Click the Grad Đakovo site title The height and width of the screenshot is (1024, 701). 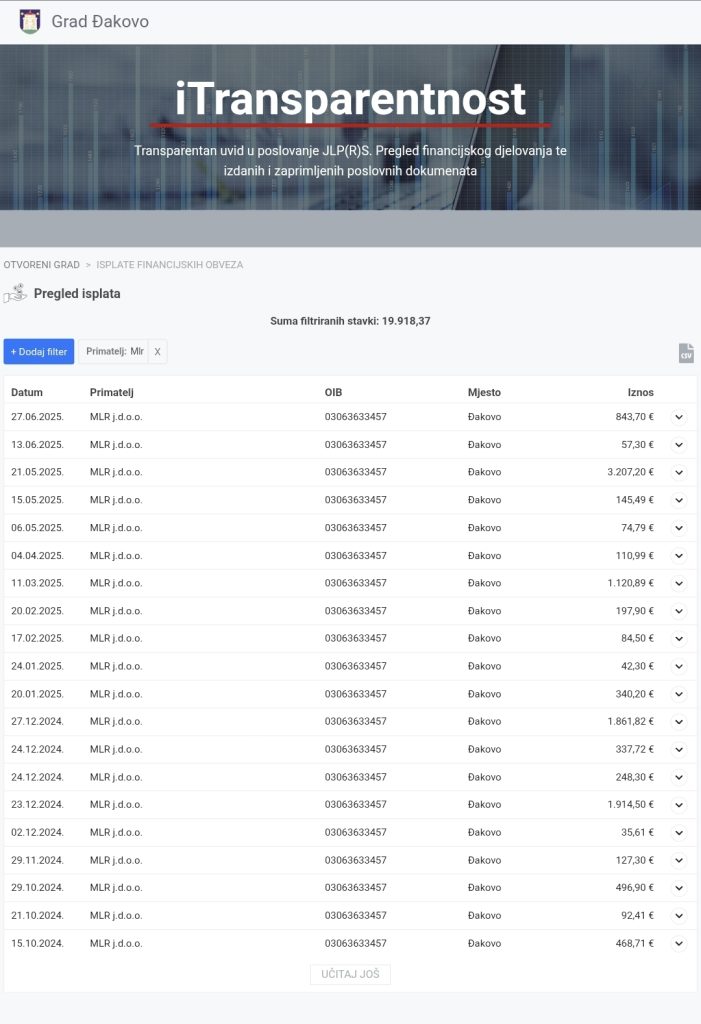tap(100, 21)
